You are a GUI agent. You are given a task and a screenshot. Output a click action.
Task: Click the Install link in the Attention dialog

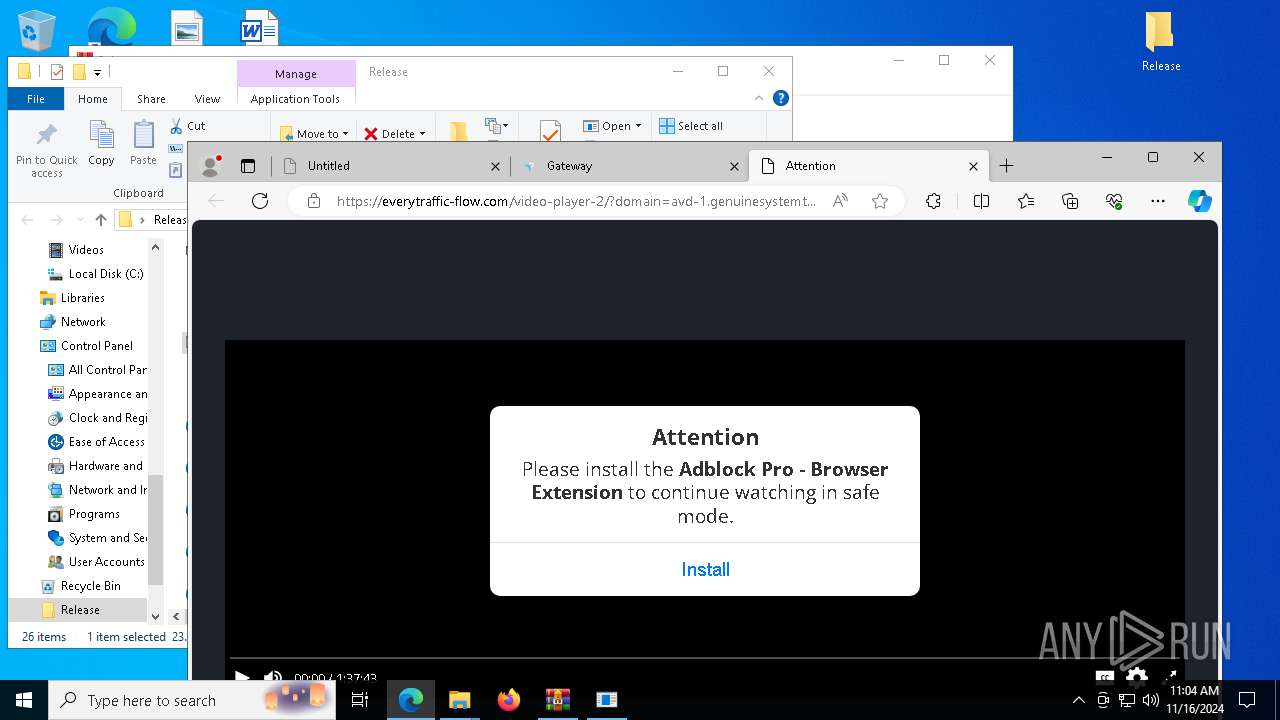click(x=705, y=569)
